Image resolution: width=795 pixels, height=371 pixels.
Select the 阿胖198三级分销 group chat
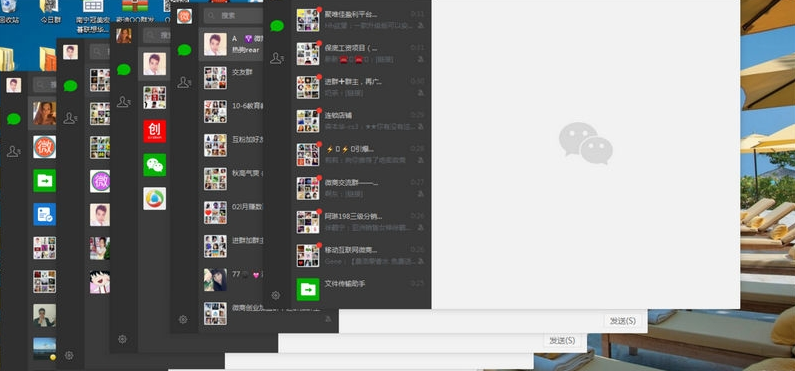click(x=361, y=221)
